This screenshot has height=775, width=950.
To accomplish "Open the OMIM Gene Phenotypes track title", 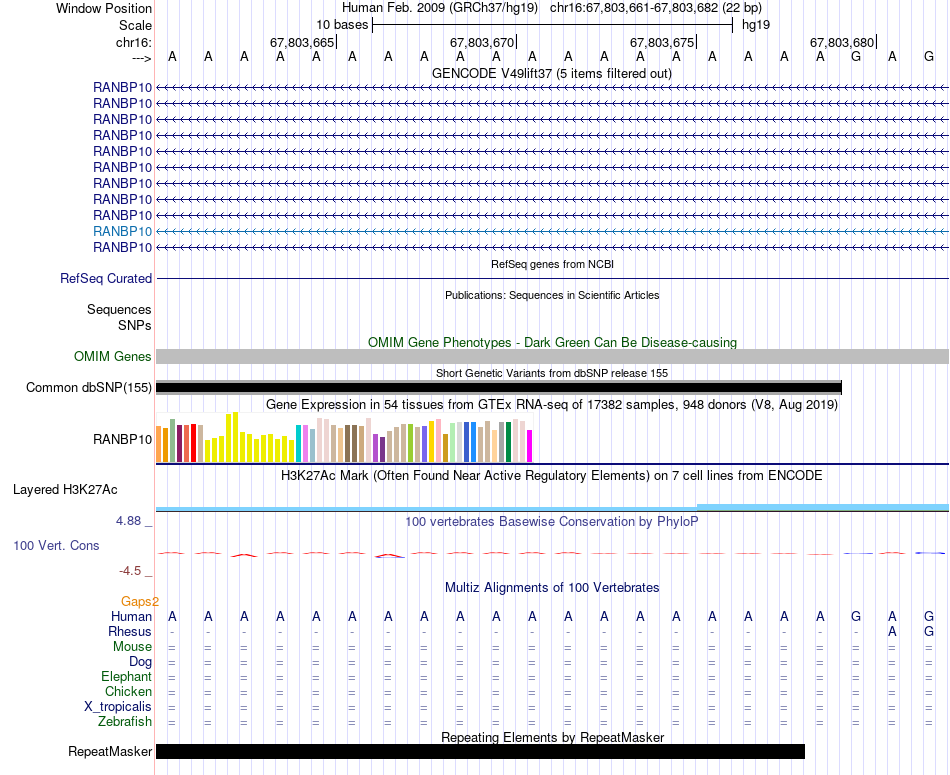I will point(552,342).
